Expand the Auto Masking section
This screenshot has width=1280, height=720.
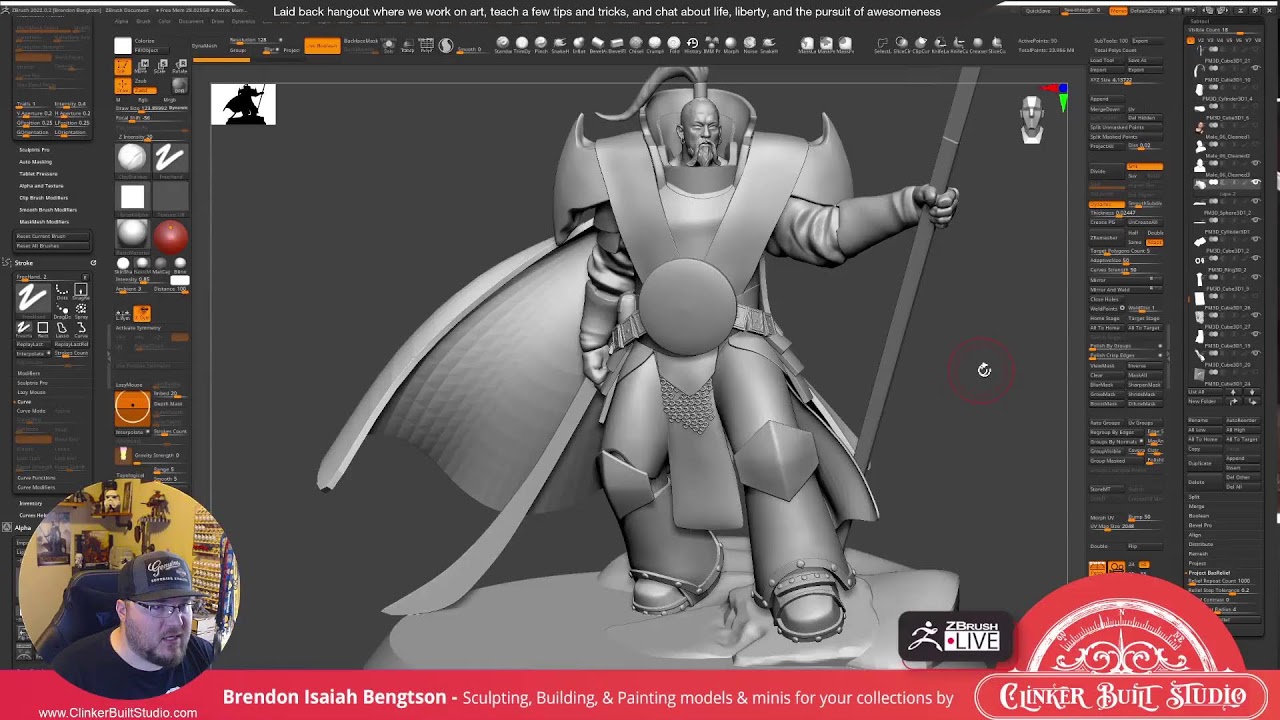[x=35, y=162]
